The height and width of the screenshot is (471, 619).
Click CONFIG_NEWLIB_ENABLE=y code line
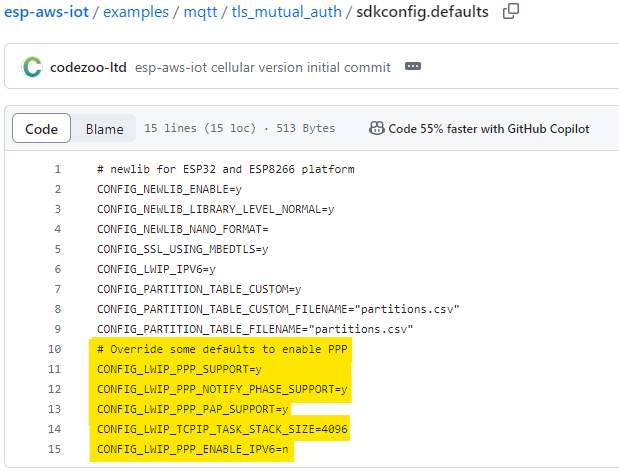click(x=169, y=190)
